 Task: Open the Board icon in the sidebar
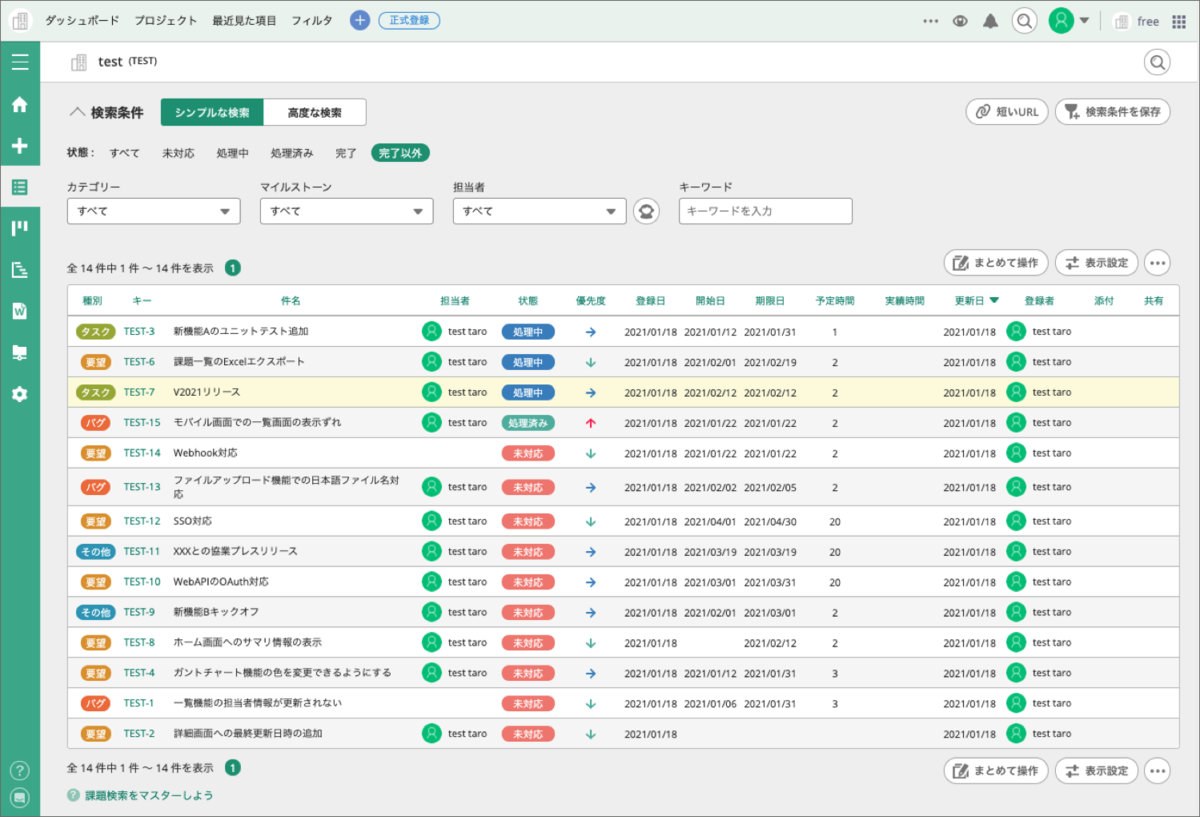19,228
